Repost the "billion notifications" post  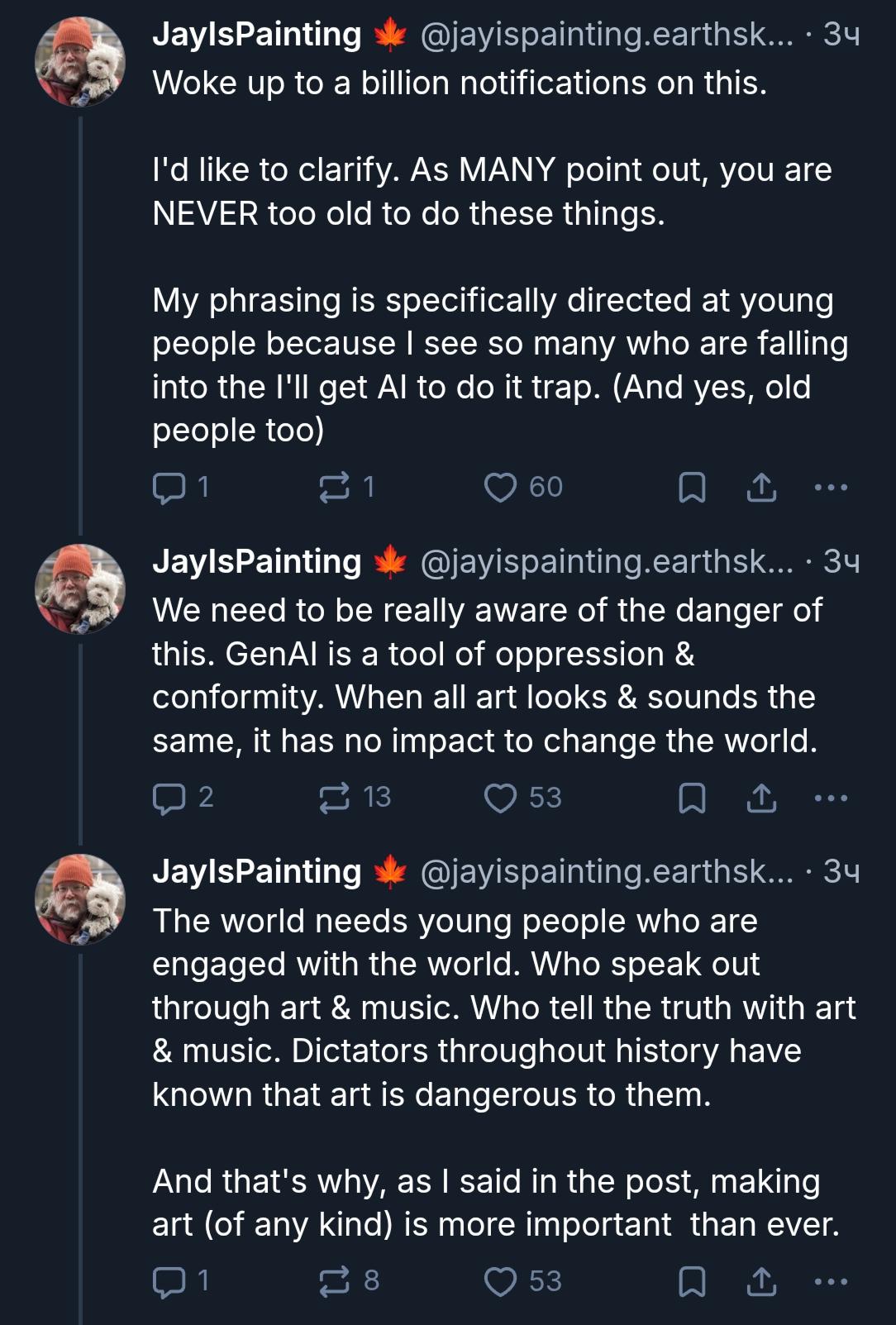(334, 488)
